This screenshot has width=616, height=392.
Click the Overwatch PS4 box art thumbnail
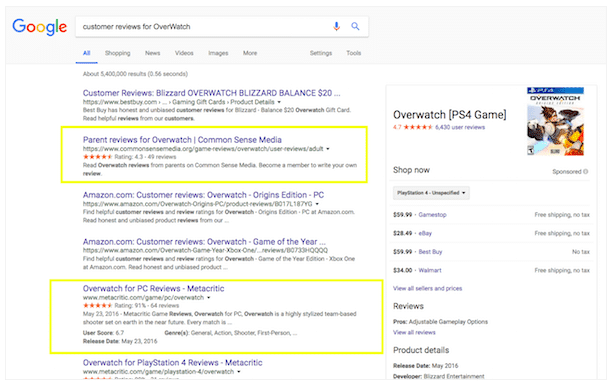coord(555,121)
